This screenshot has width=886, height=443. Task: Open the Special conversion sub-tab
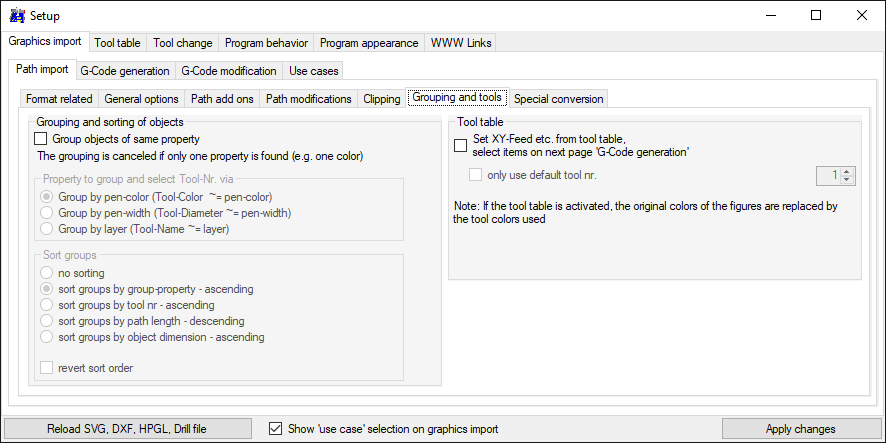559,99
